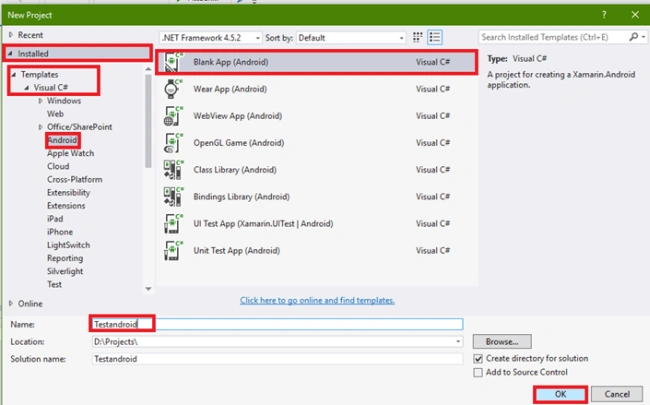
Task: Expand the Recent section
Action: coord(11,35)
